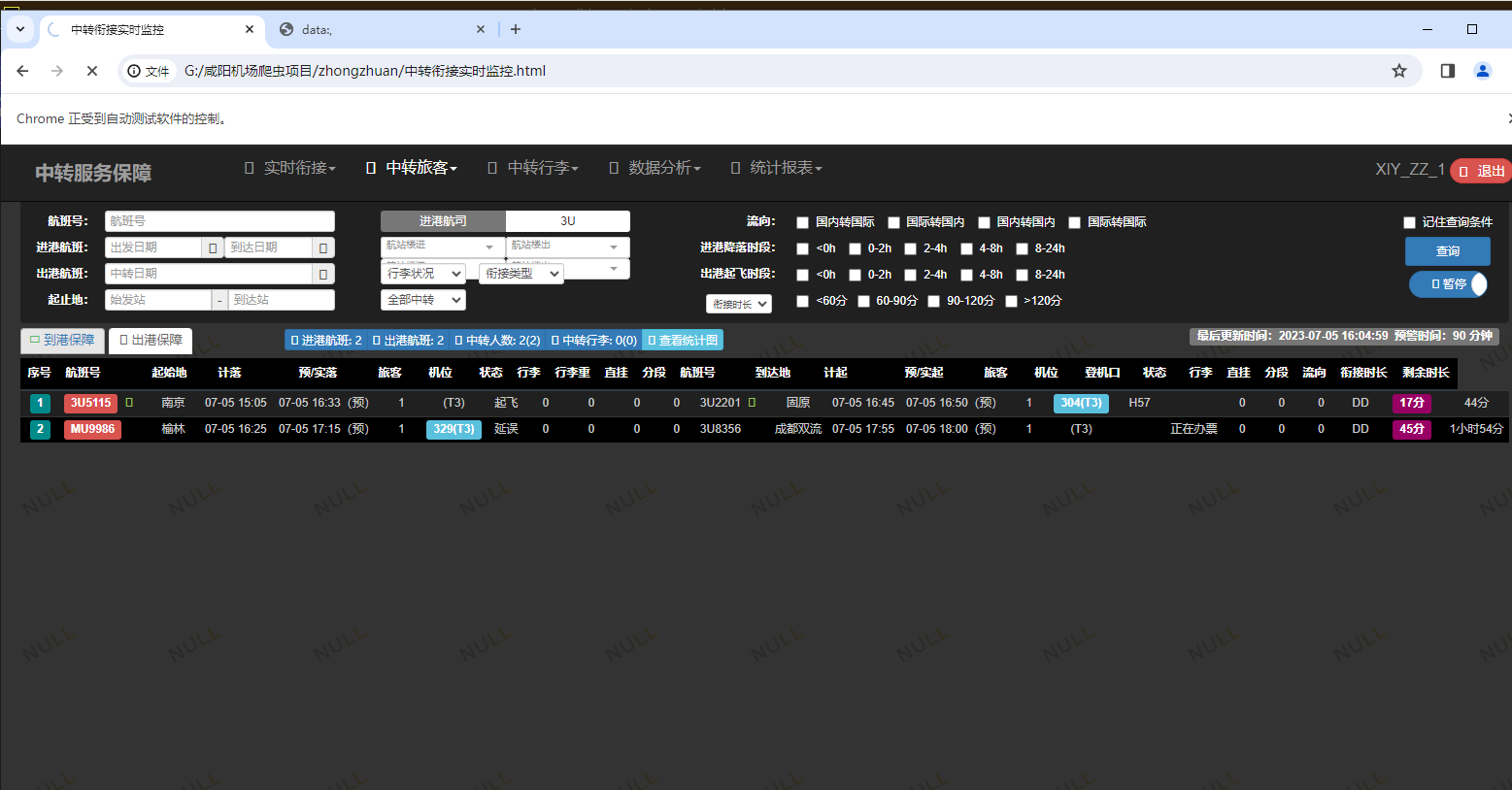1512x790 pixels.
Task: Switch to 出港保障 tab
Action: pyautogui.click(x=151, y=341)
